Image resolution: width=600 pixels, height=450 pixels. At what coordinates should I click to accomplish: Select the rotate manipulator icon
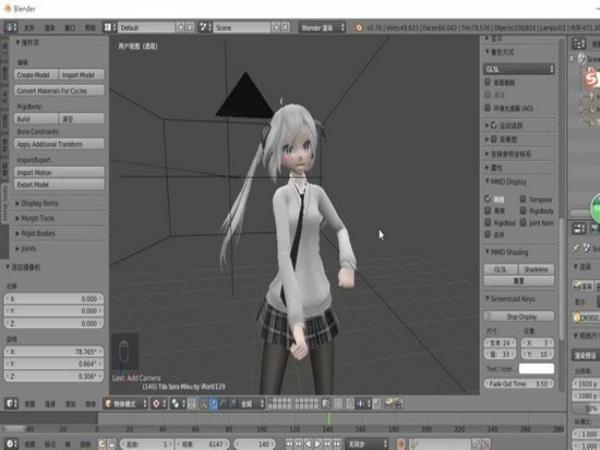222,404
